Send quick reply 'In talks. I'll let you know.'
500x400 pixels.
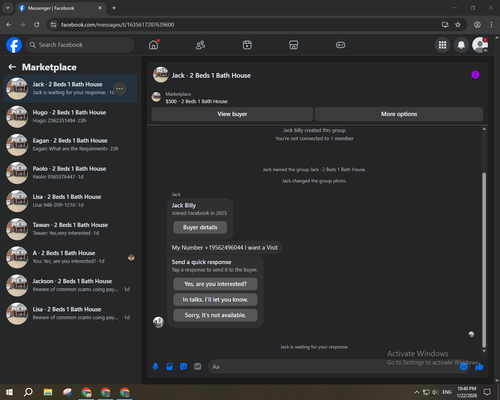click(x=215, y=300)
